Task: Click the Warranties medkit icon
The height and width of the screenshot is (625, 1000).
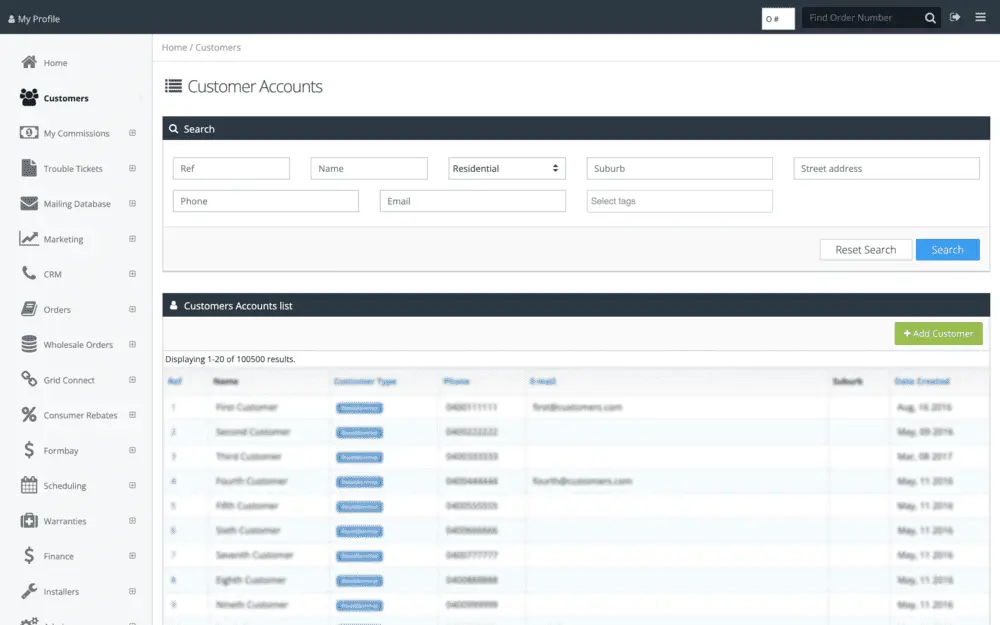Action: 29,520
